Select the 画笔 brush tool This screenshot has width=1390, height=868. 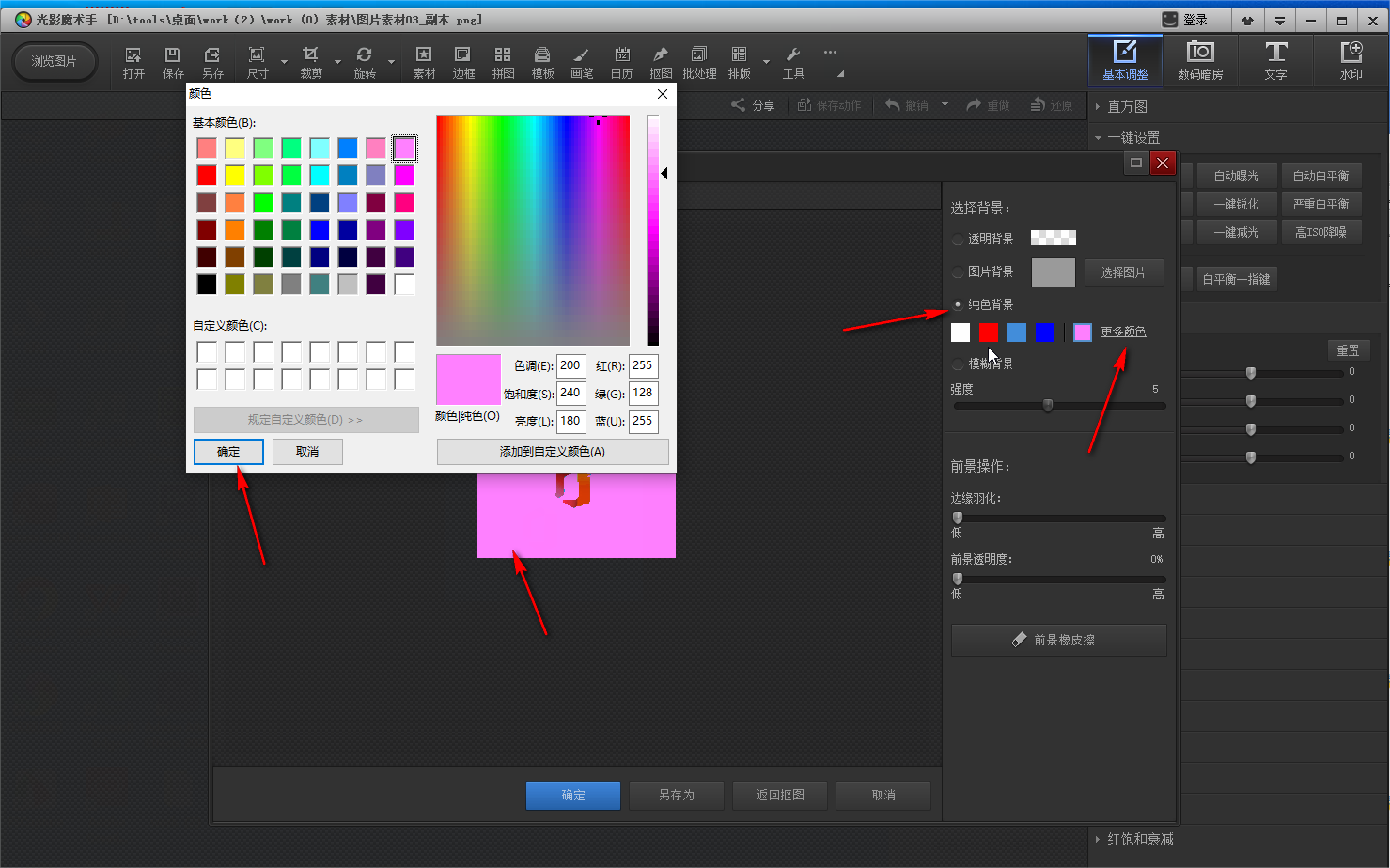pos(582,62)
